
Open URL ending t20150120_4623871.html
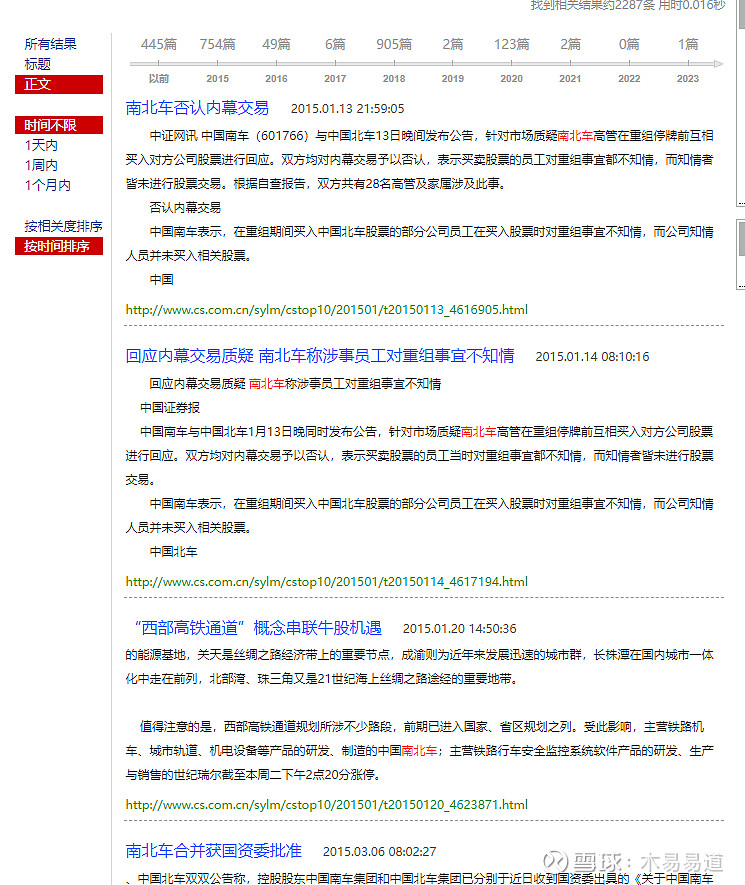pyautogui.click(x=326, y=805)
